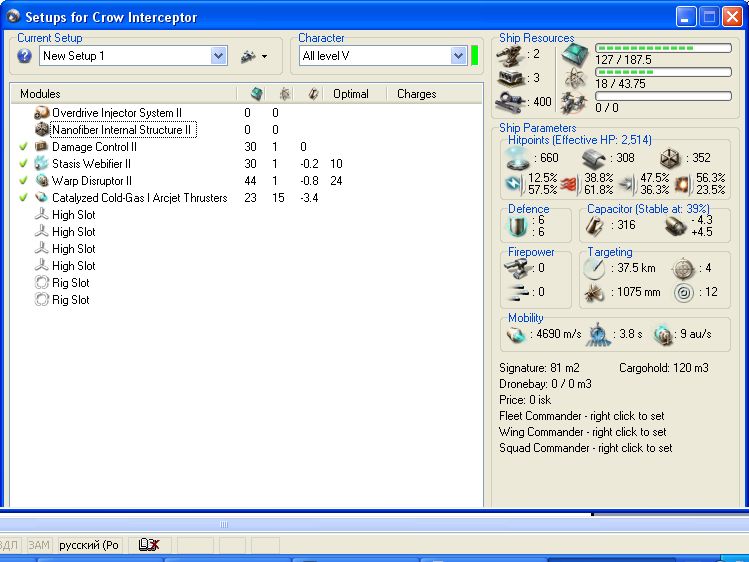Toggle Stasis Webifier II active checkmark
Image resolution: width=749 pixels, height=562 pixels.
[x=23, y=164]
